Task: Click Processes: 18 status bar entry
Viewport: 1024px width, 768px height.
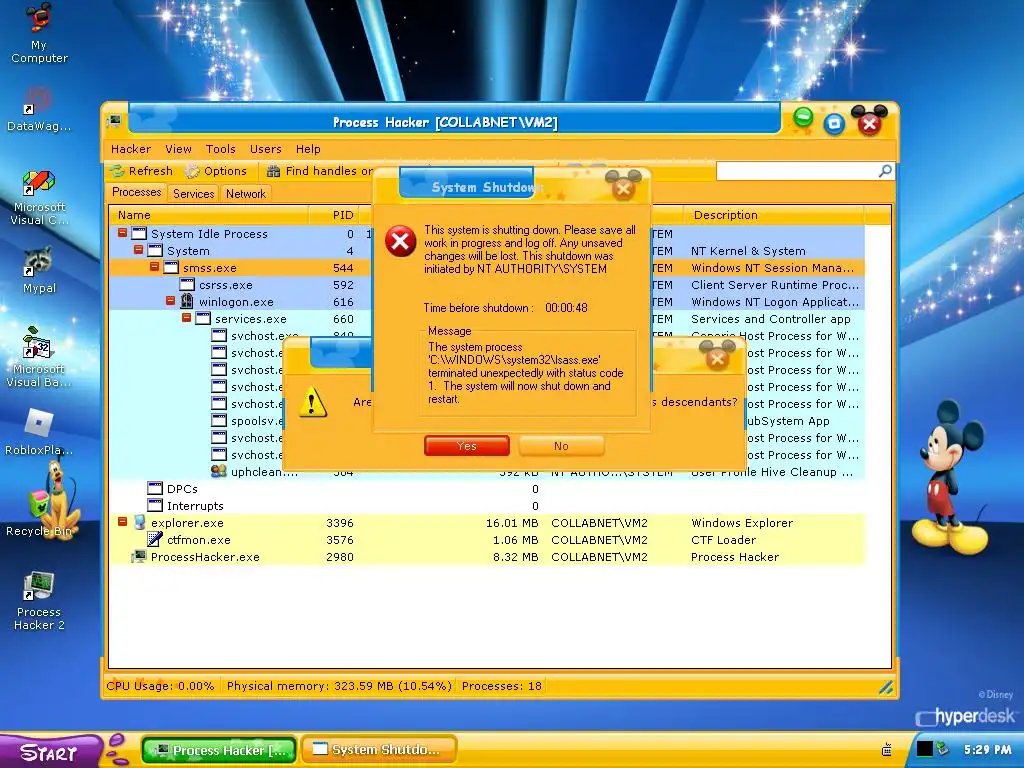Action: (x=502, y=686)
